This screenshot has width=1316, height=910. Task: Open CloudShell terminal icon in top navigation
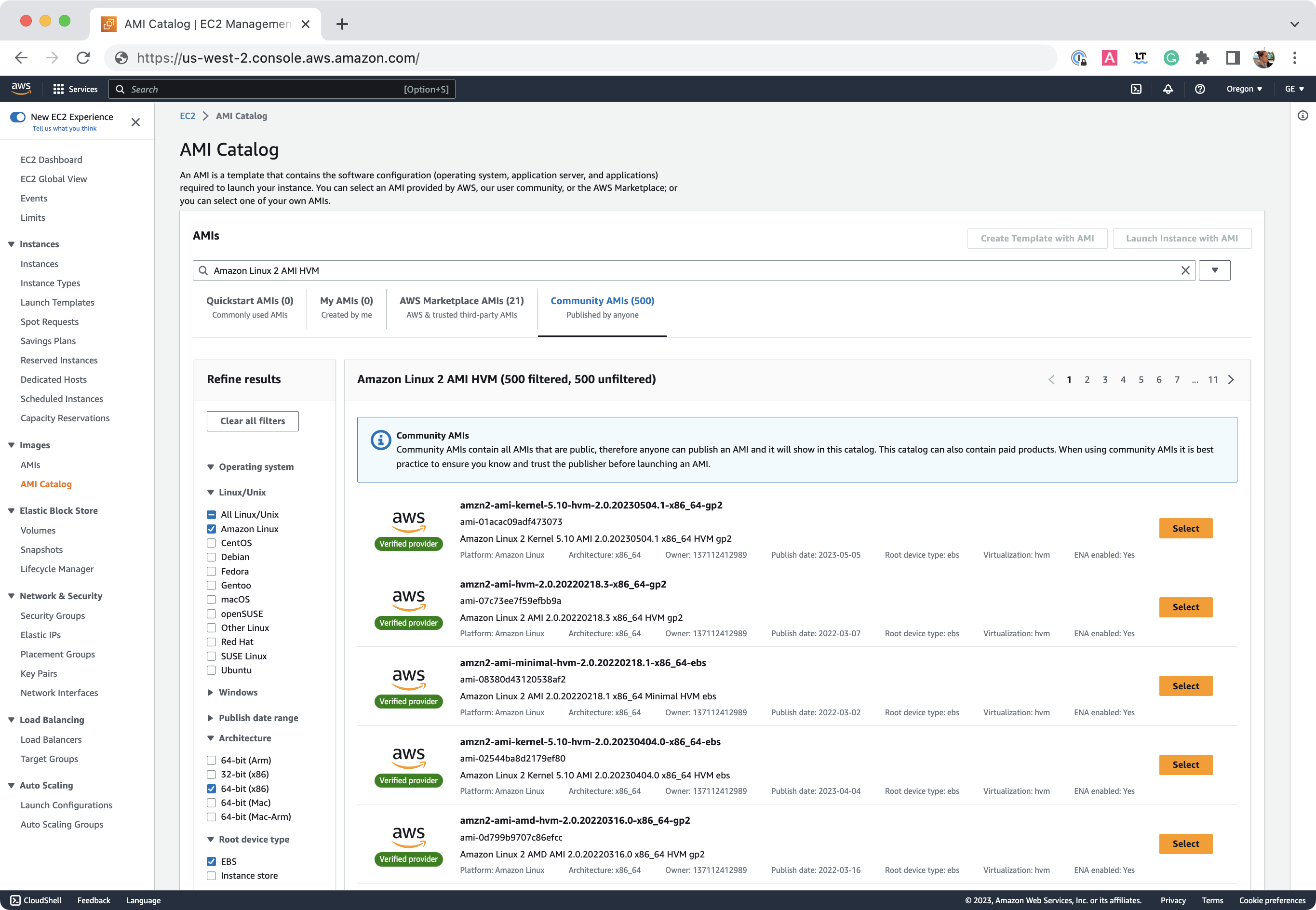click(x=1136, y=89)
